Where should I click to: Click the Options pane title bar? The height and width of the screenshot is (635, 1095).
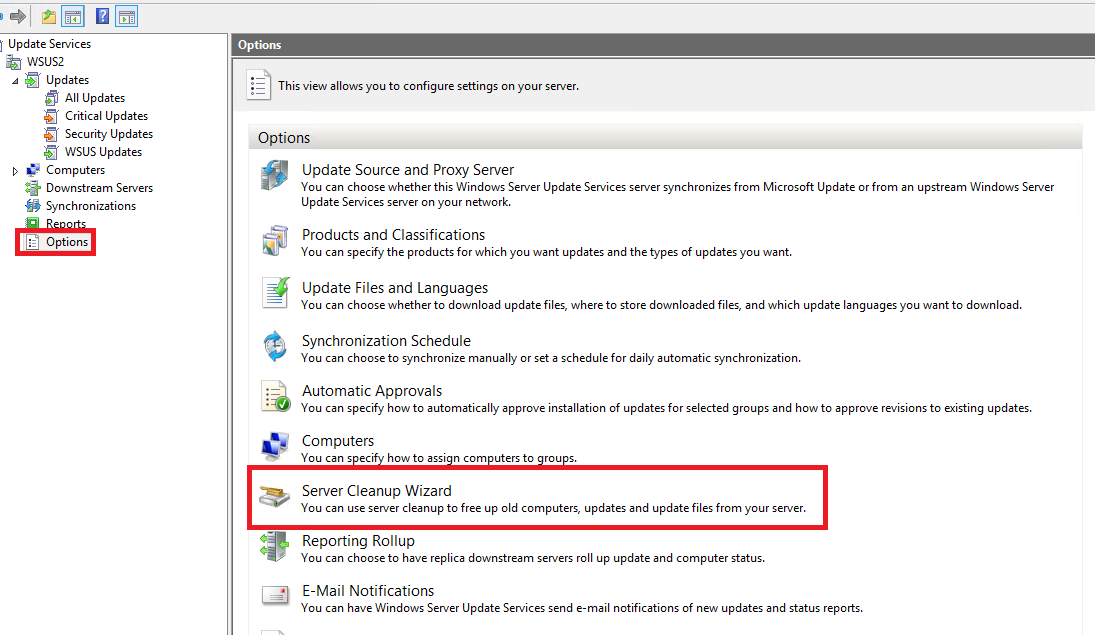pyautogui.click(x=663, y=45)
